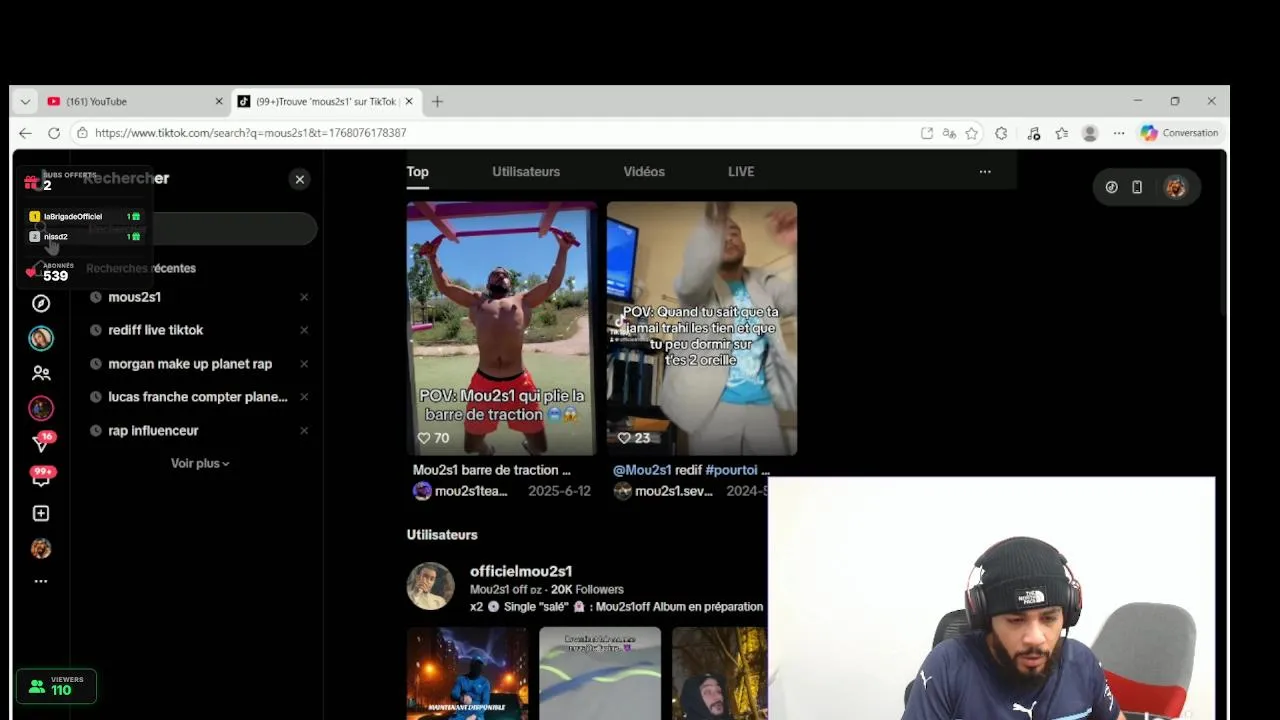This screenshot has width=1280, height=720.
Task: Open the activity inbox with the 99+ badge
Action: pos(41,477)
